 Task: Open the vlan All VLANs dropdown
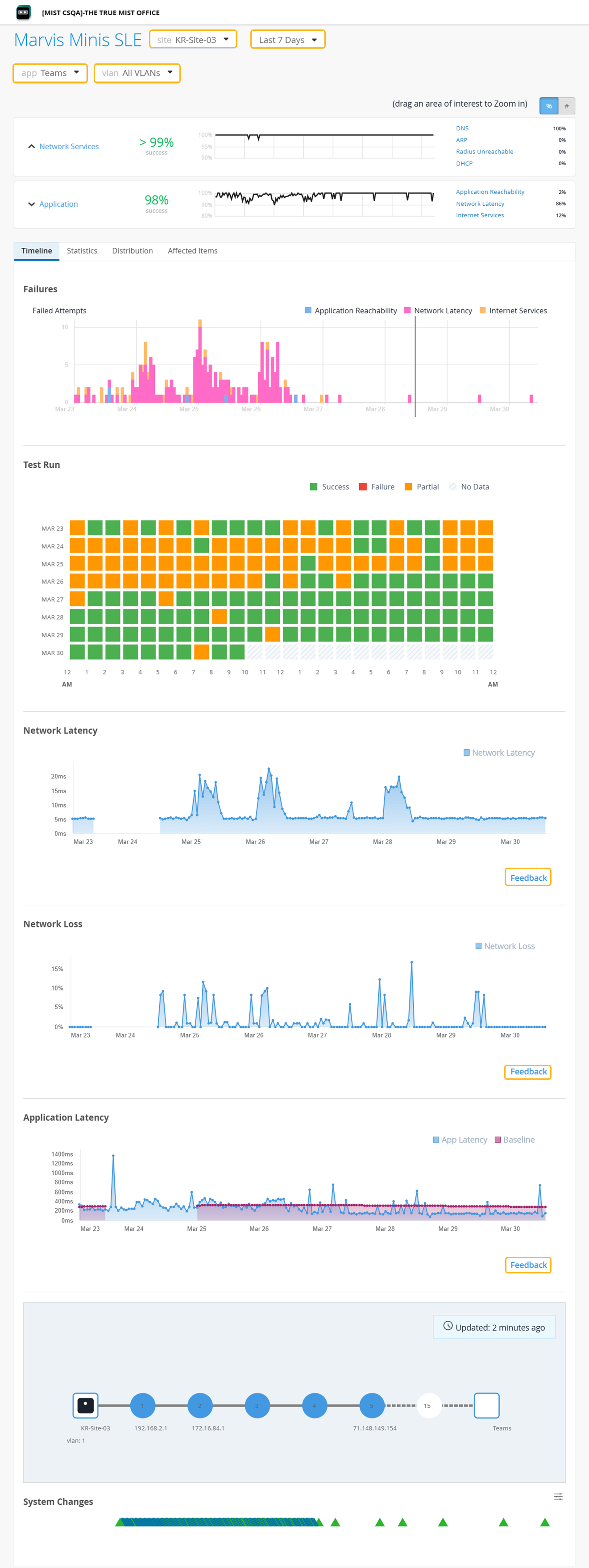tap(137, 73)
